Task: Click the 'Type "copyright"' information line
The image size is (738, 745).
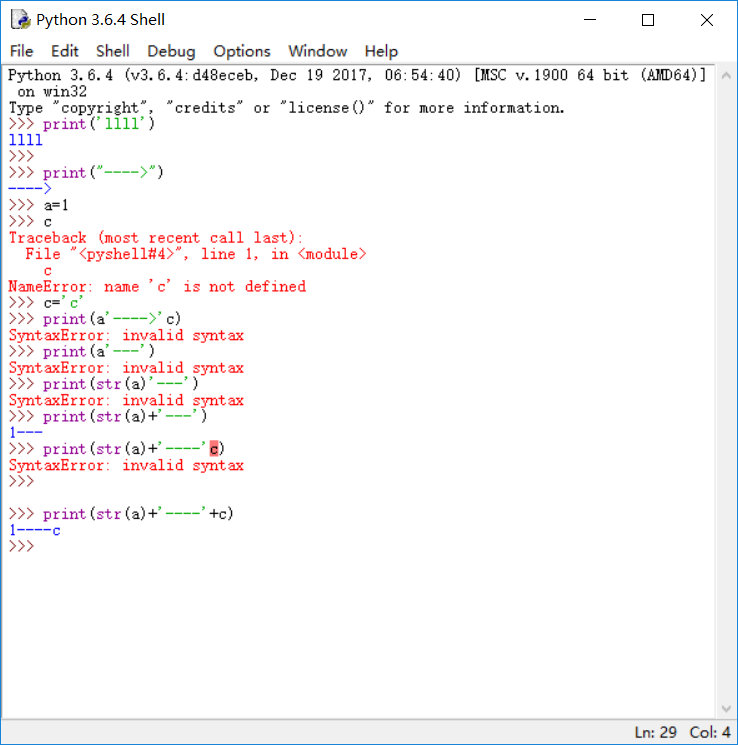Action: [x=287, y=108]
